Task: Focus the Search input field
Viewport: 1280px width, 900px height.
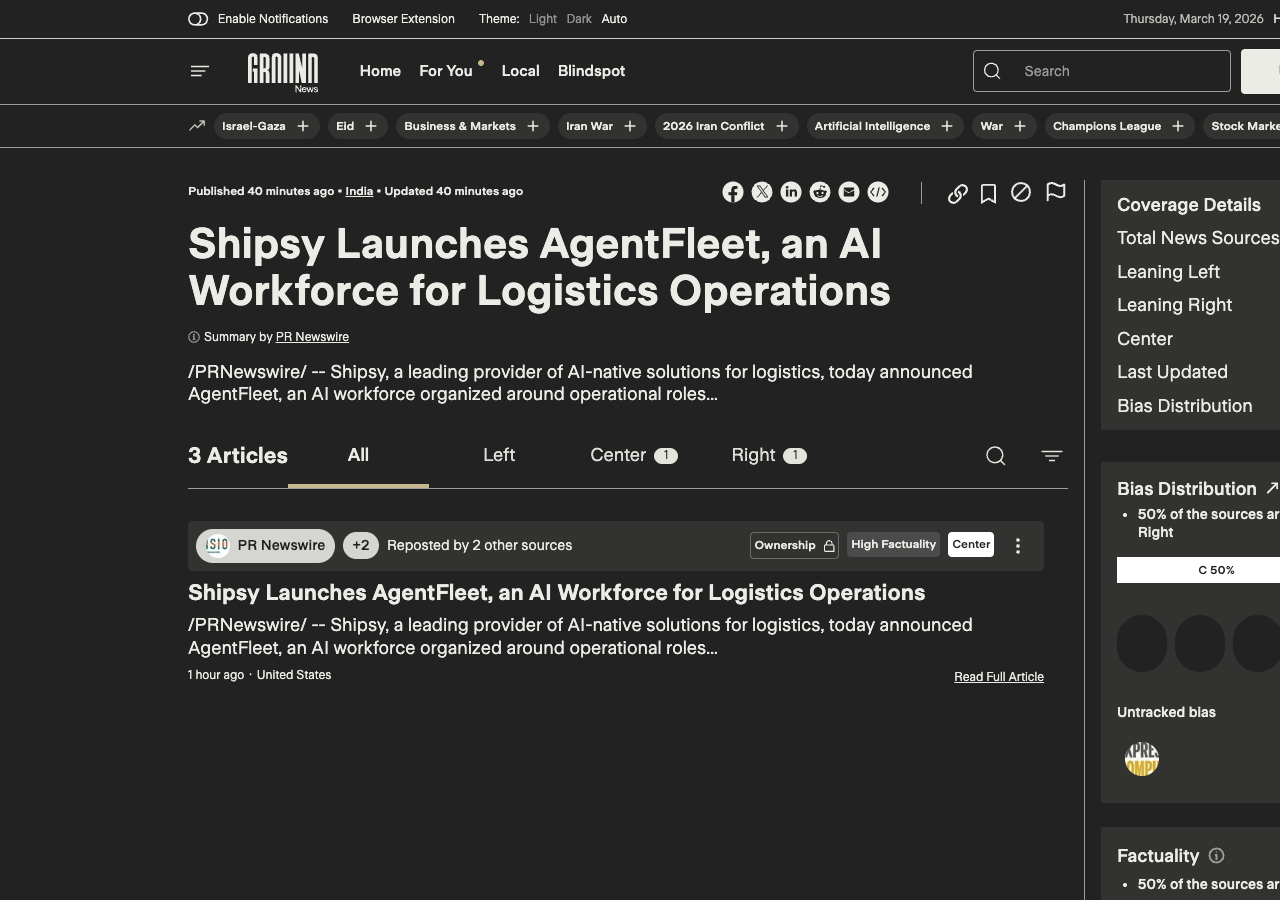Action: [1102, 71]
